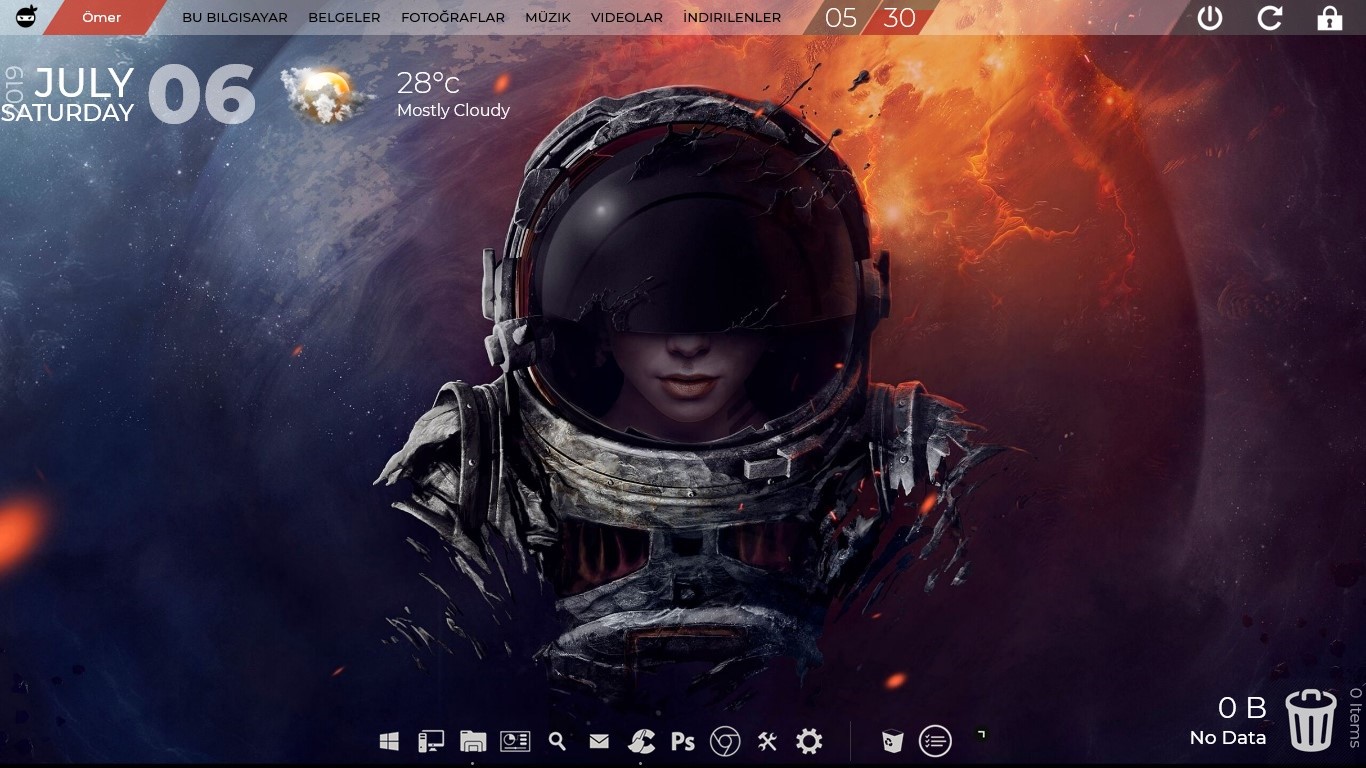Open FOTOĞRAFLAR from the top bar
Screen dimensions: 1366x768
pos(453,18)
